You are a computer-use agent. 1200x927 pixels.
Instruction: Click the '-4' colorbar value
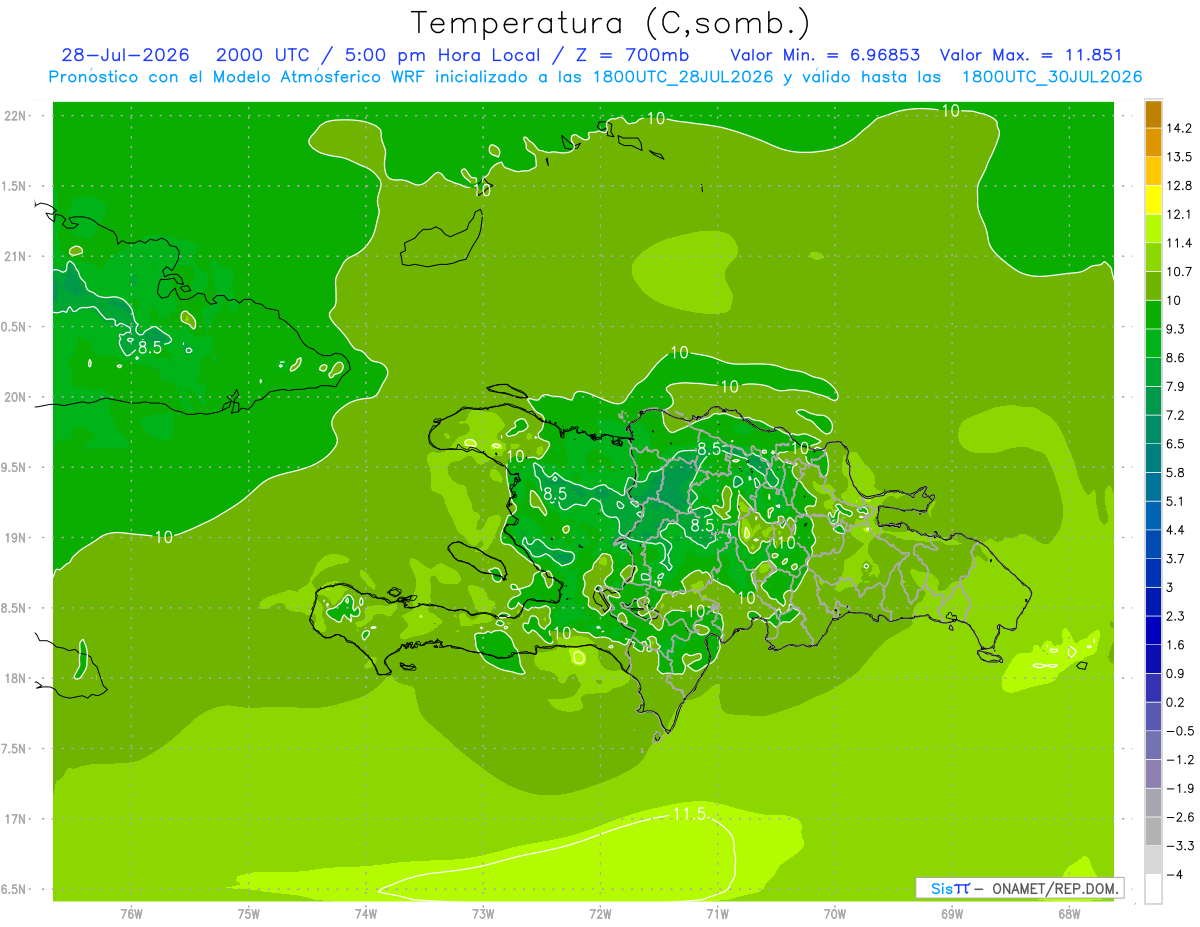point(1173,874)
